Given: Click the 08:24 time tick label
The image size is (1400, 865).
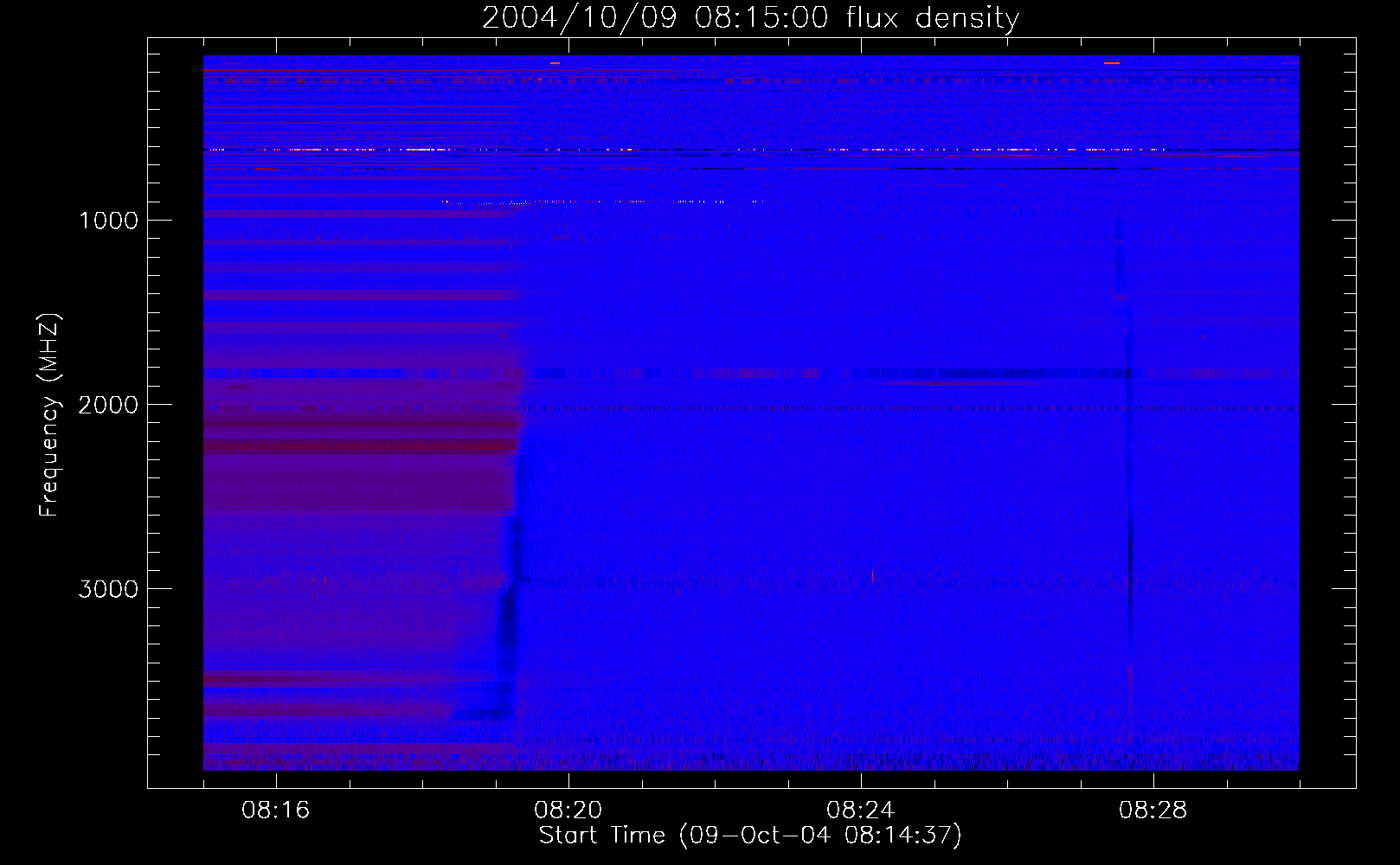Looking at the screenshot, I should [860, 811].
